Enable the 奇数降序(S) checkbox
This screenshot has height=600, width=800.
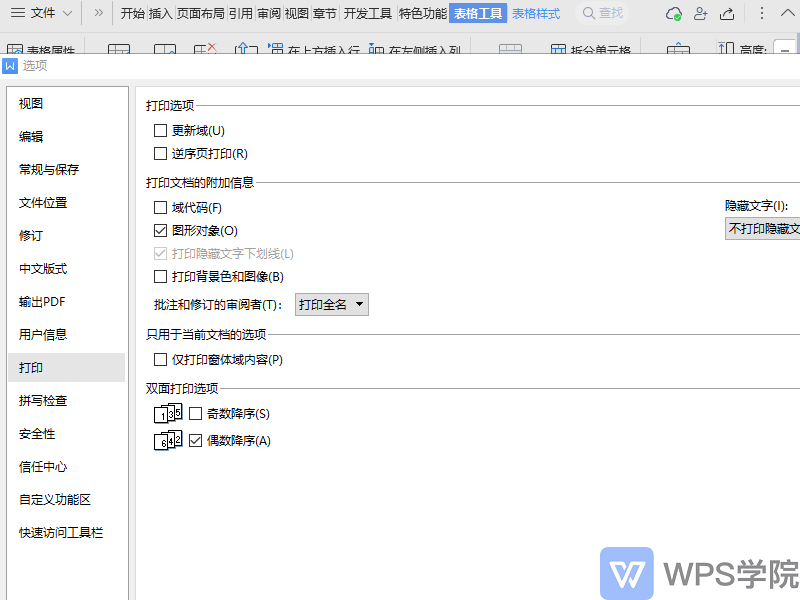tap(195, 413)
